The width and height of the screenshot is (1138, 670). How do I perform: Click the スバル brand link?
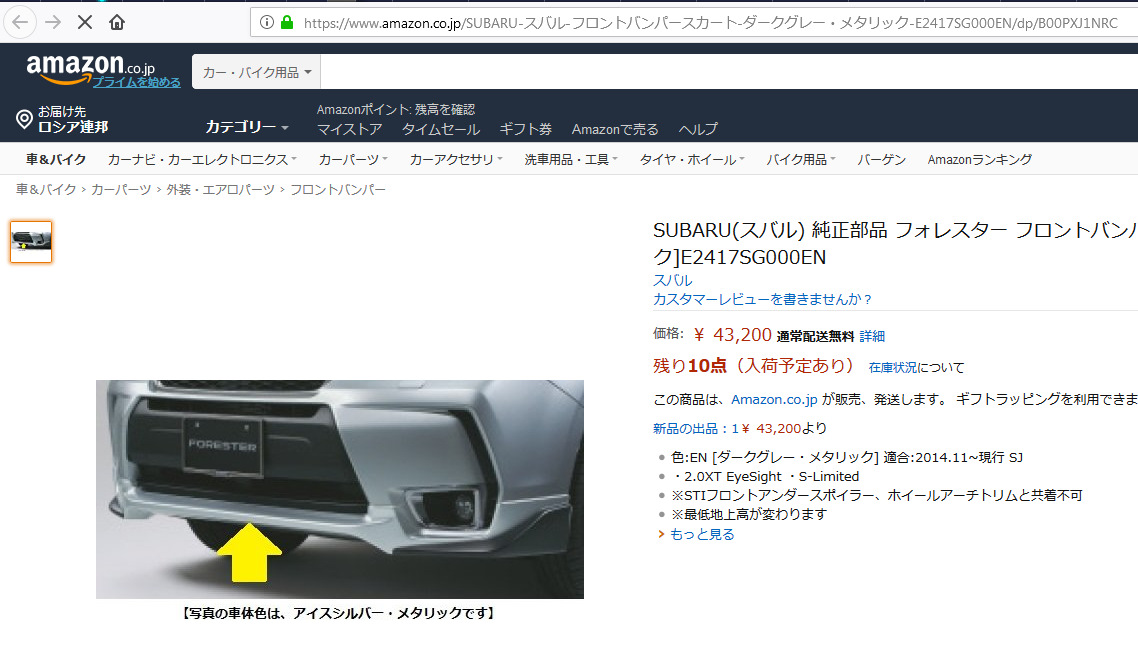664,280
